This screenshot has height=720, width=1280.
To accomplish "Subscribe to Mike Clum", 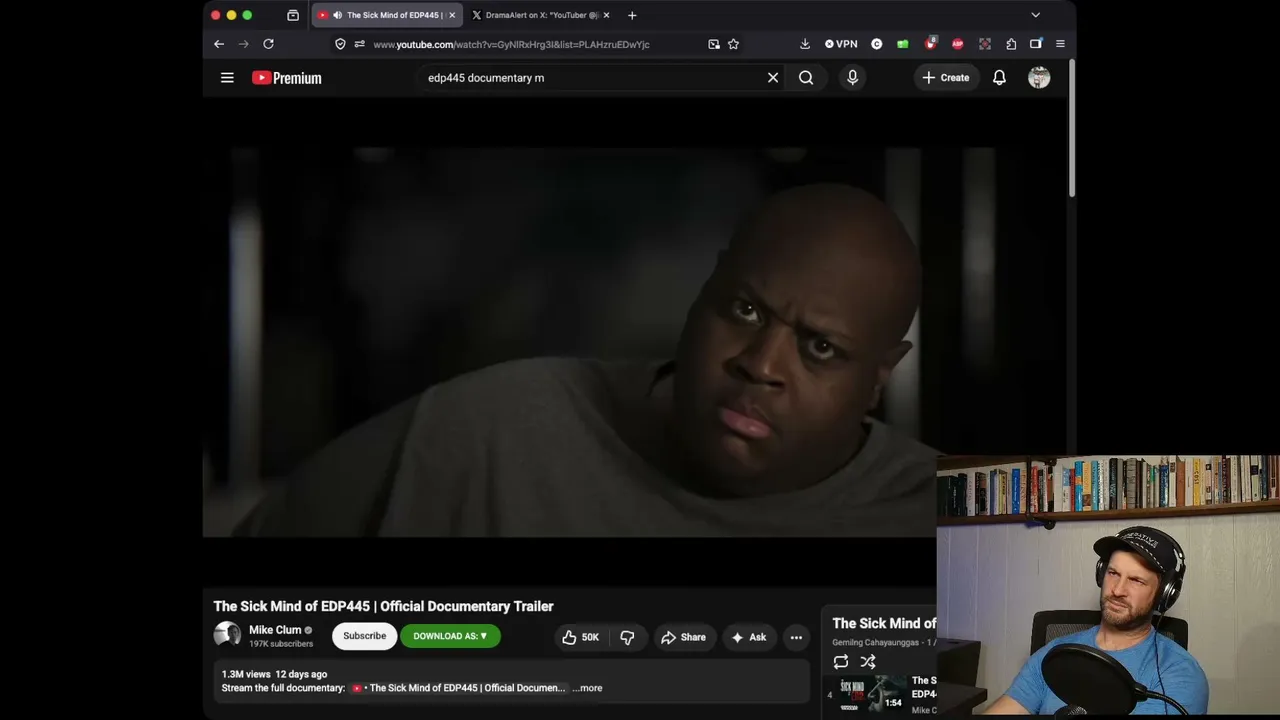I will [x=365, y=636].
